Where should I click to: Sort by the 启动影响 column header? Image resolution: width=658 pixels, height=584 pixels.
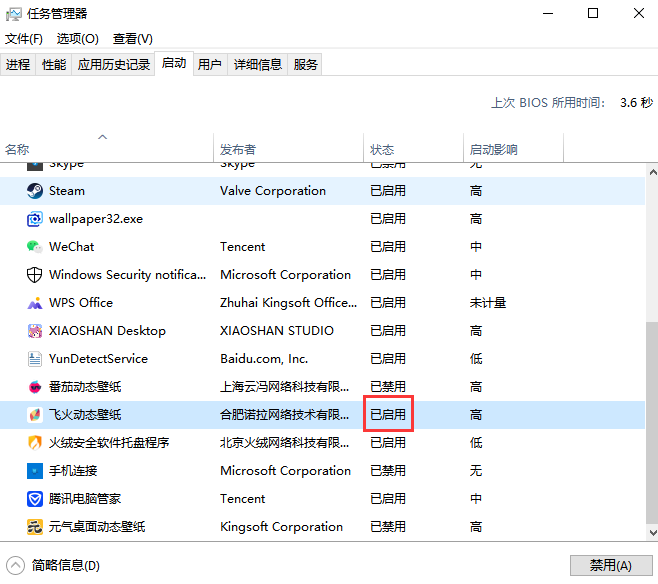(513, 148)
